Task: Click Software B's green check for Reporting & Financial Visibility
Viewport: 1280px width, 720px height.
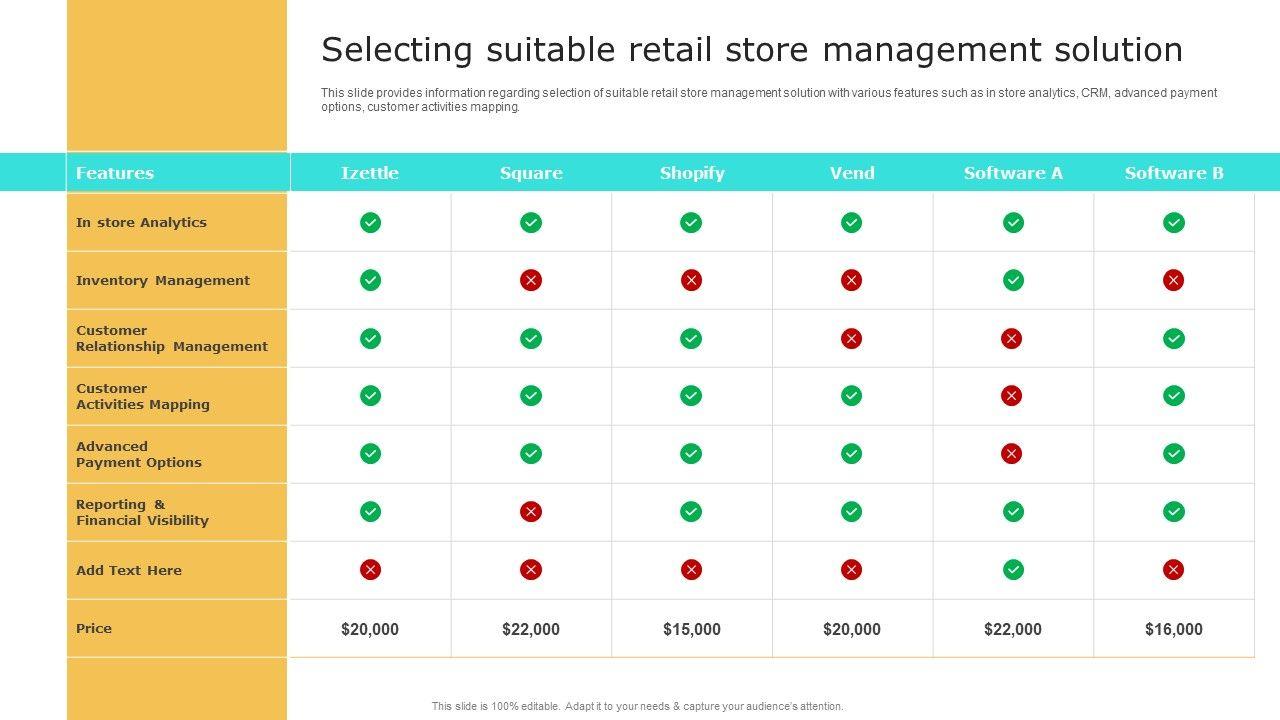Action: [1174, 512]
